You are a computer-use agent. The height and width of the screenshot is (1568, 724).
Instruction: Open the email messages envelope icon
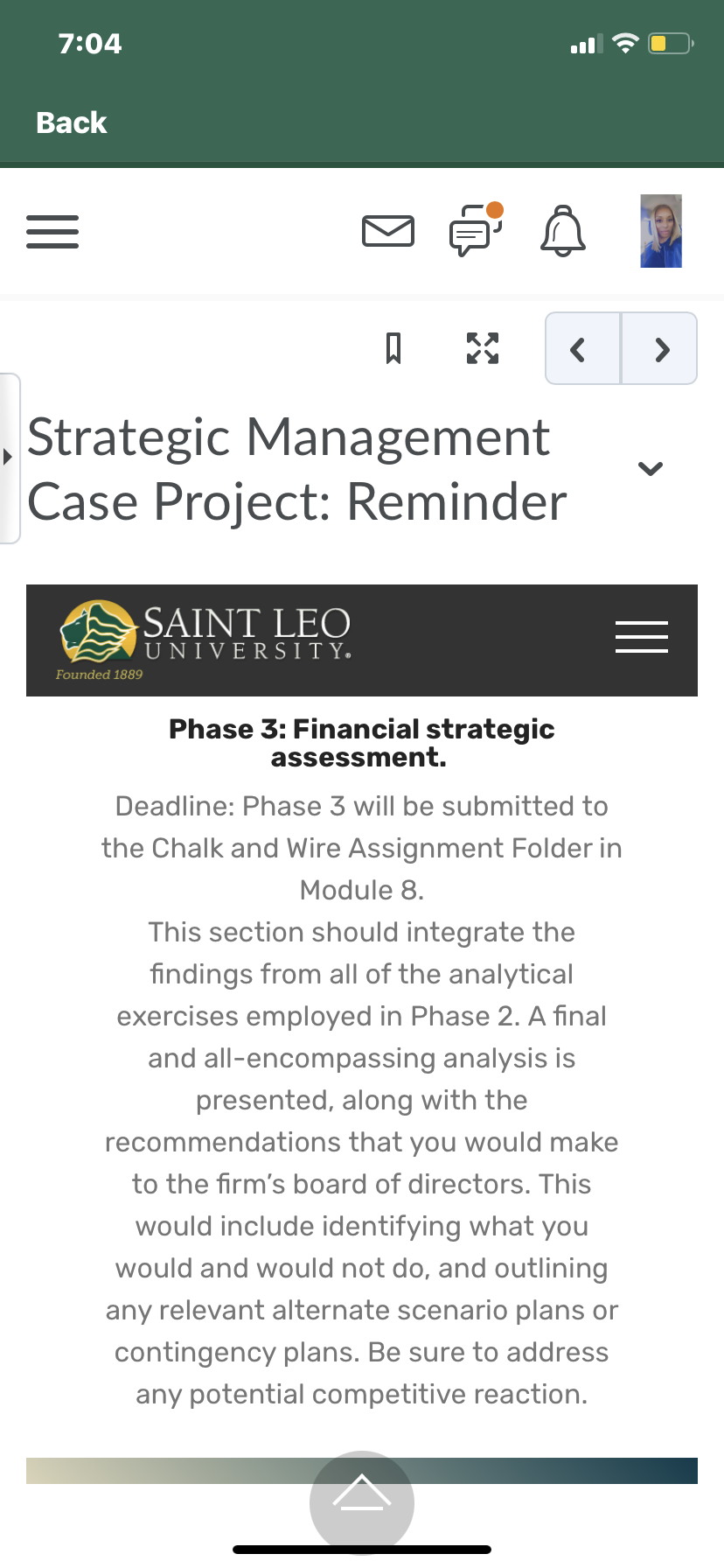(x=388, y=231)
